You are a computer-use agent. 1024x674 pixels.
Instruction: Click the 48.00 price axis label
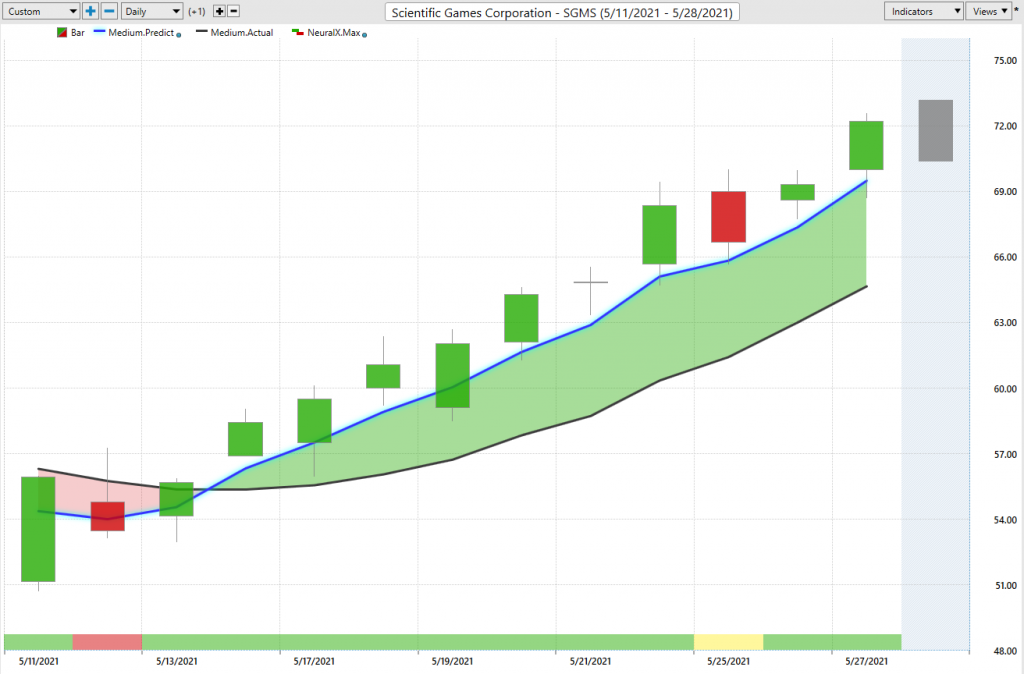[1005, 651]
